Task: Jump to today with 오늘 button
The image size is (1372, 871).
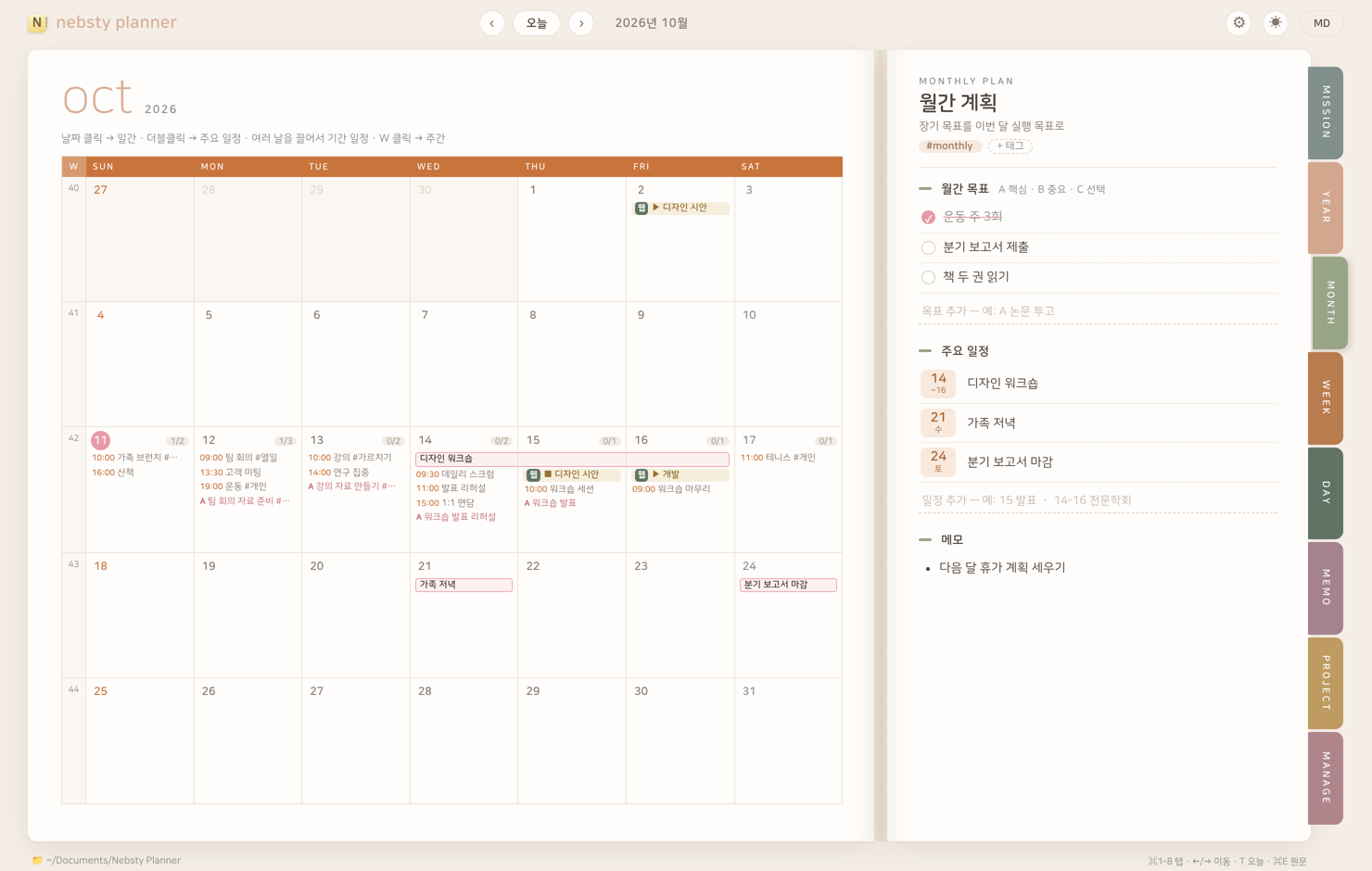Action: tap(537, 23)
